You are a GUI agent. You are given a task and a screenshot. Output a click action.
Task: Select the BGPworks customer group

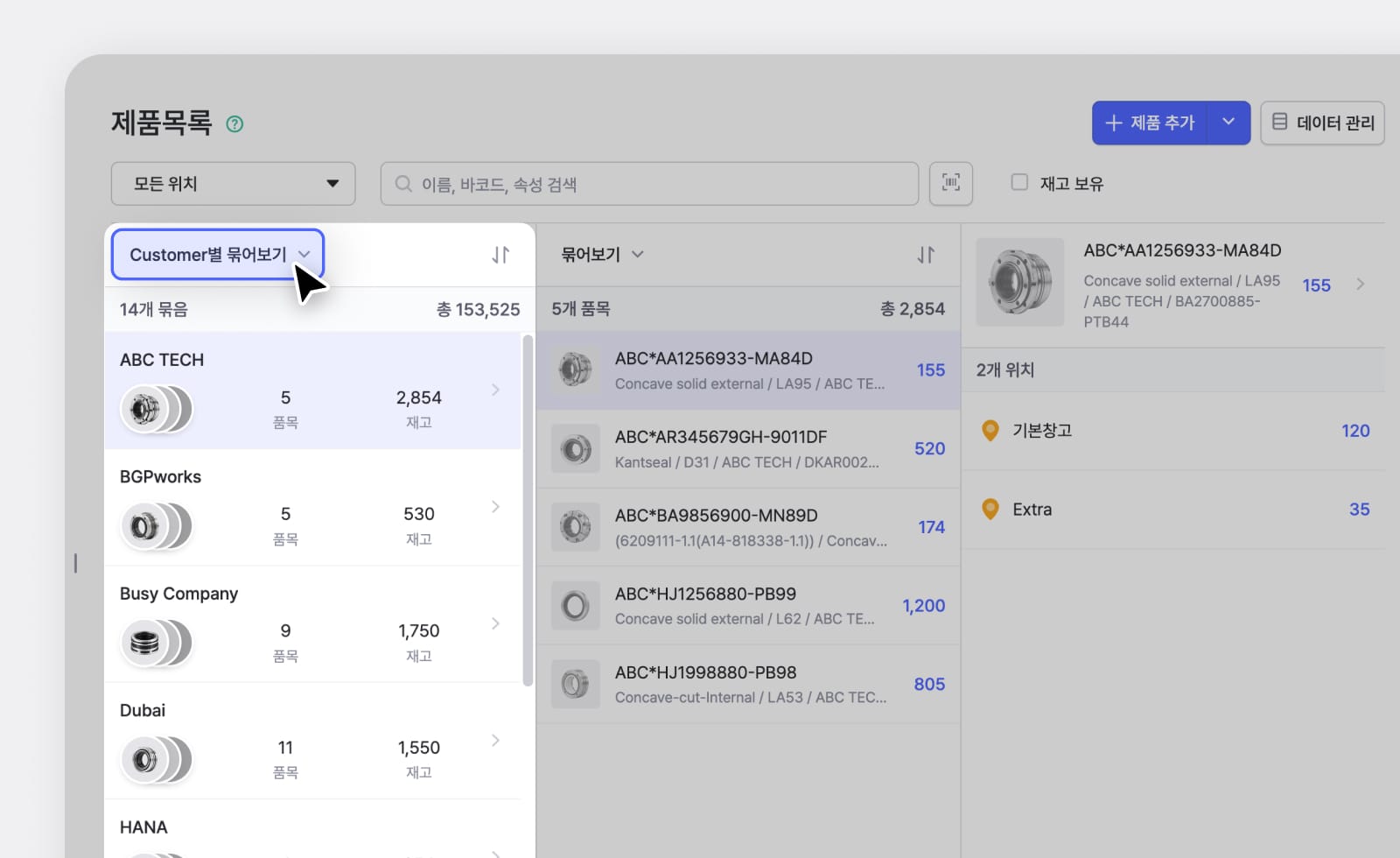312,508
